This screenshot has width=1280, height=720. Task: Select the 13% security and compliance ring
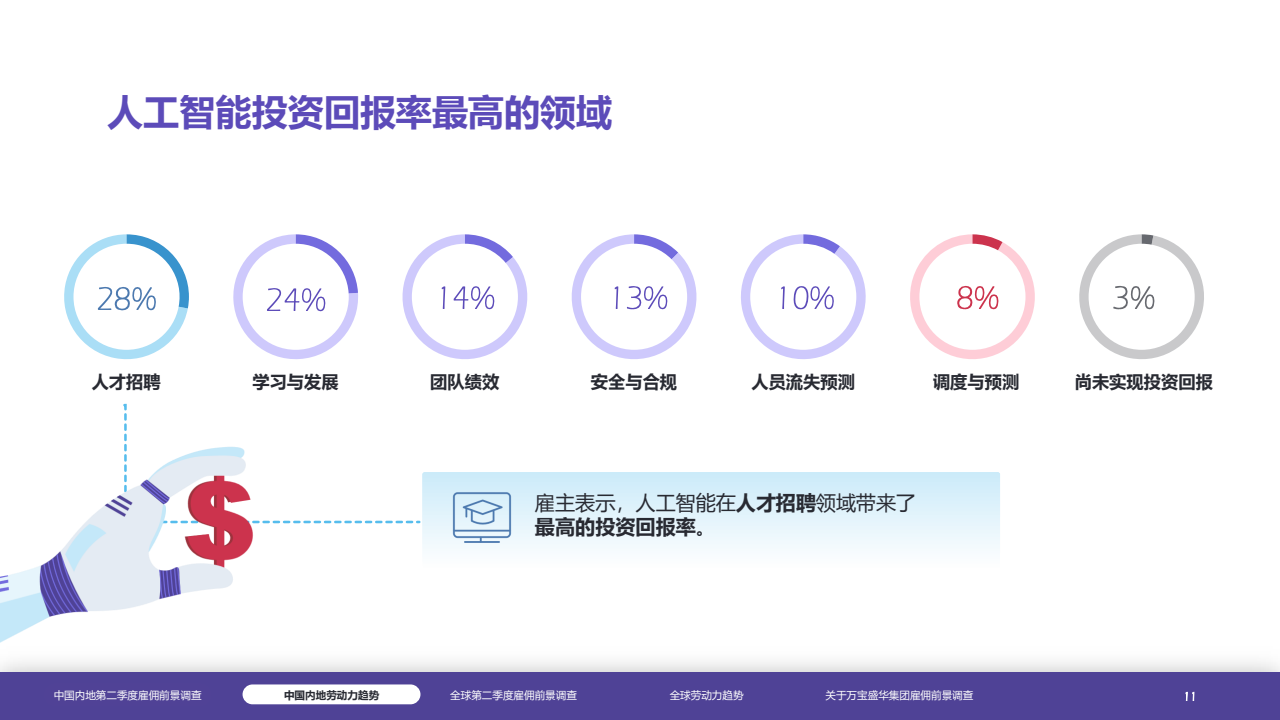pos(634,297)
